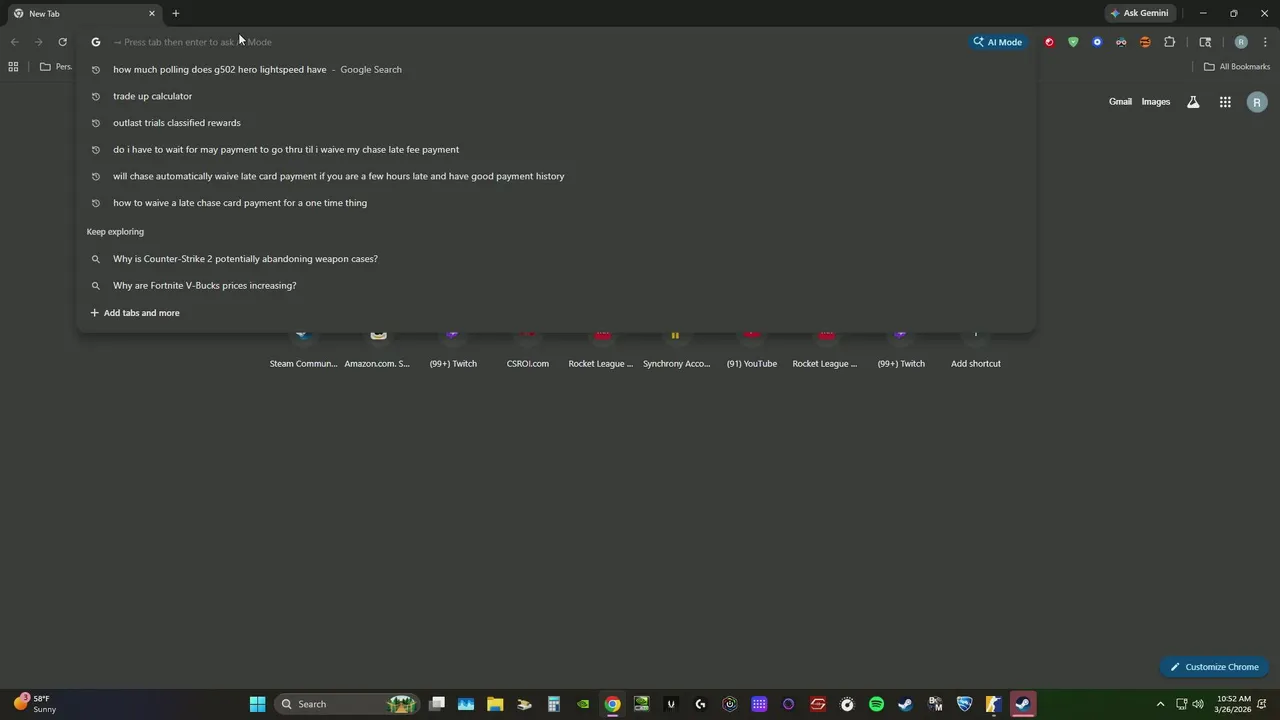
Task: Open the weather widget 58°F Sunny
Action: [35, 704]
